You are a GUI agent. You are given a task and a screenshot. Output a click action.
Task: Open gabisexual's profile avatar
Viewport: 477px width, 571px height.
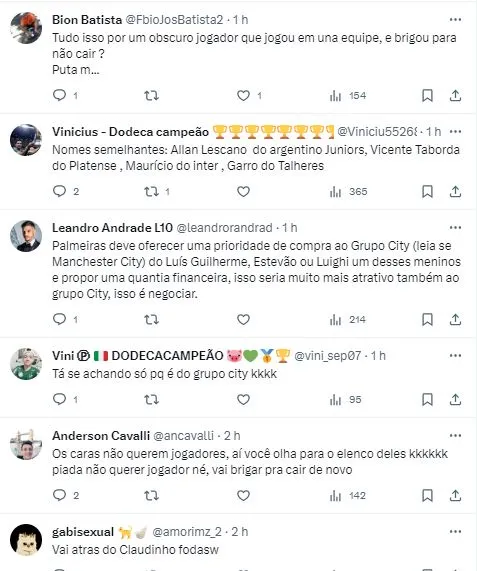(26, 540)
